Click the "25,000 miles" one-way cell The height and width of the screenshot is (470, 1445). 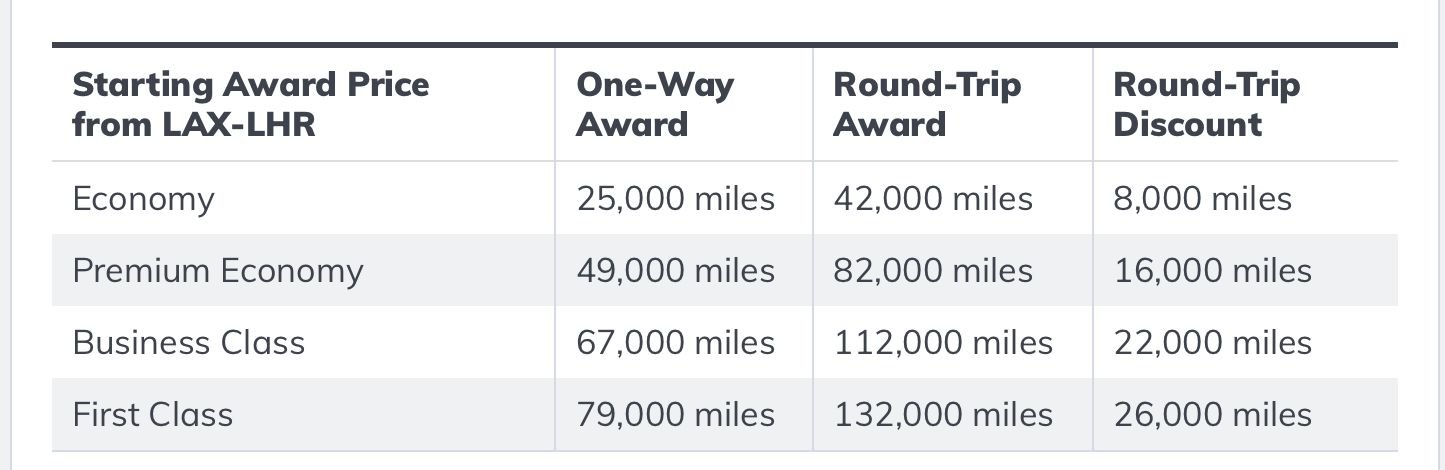(x=675, y=199)
